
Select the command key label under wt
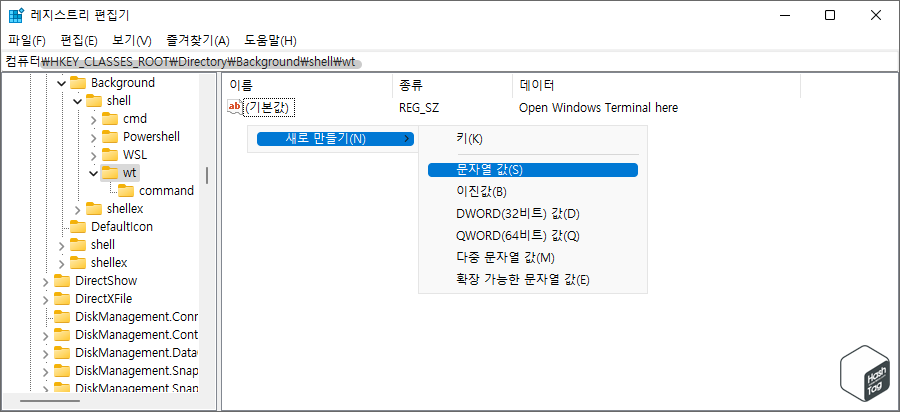[166, 191]
